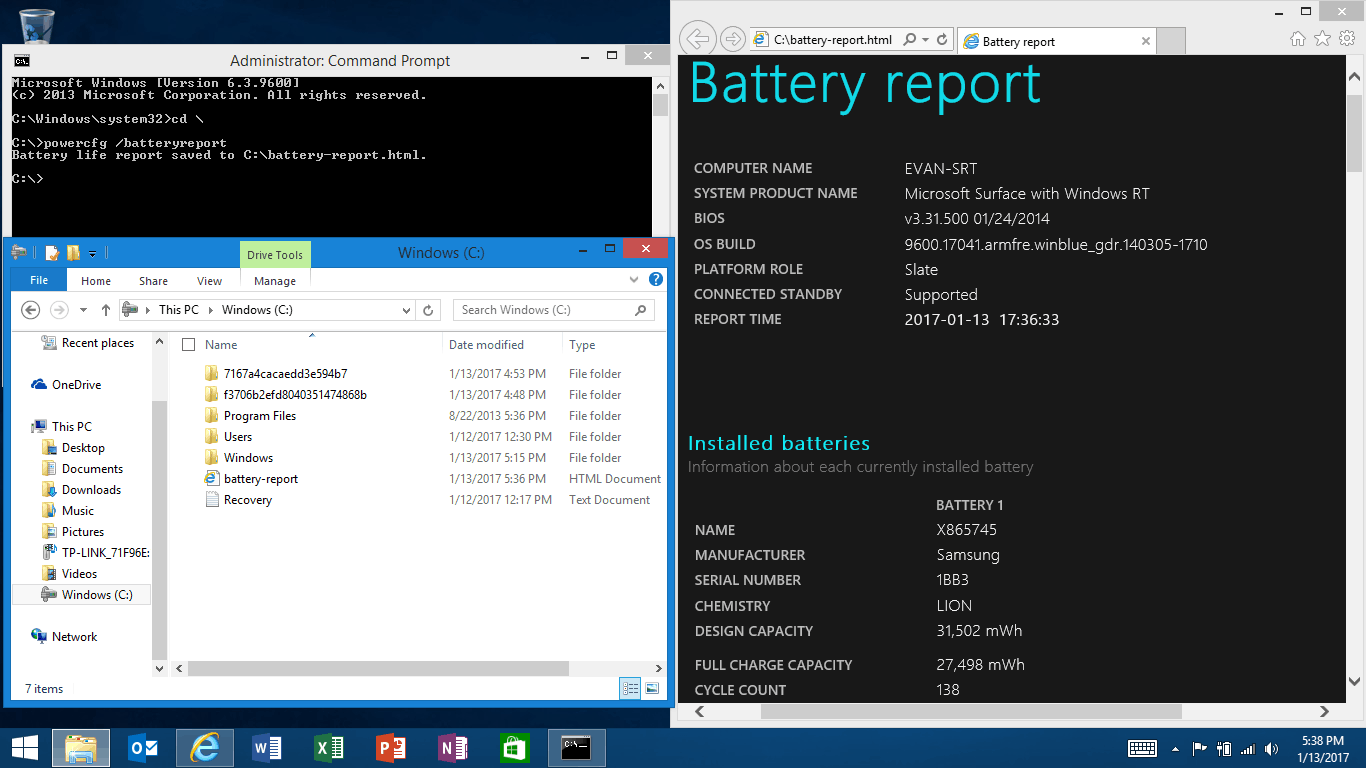Open Internet Explorer Tools gear menu
The image size is (1366, 768).
1346,38
